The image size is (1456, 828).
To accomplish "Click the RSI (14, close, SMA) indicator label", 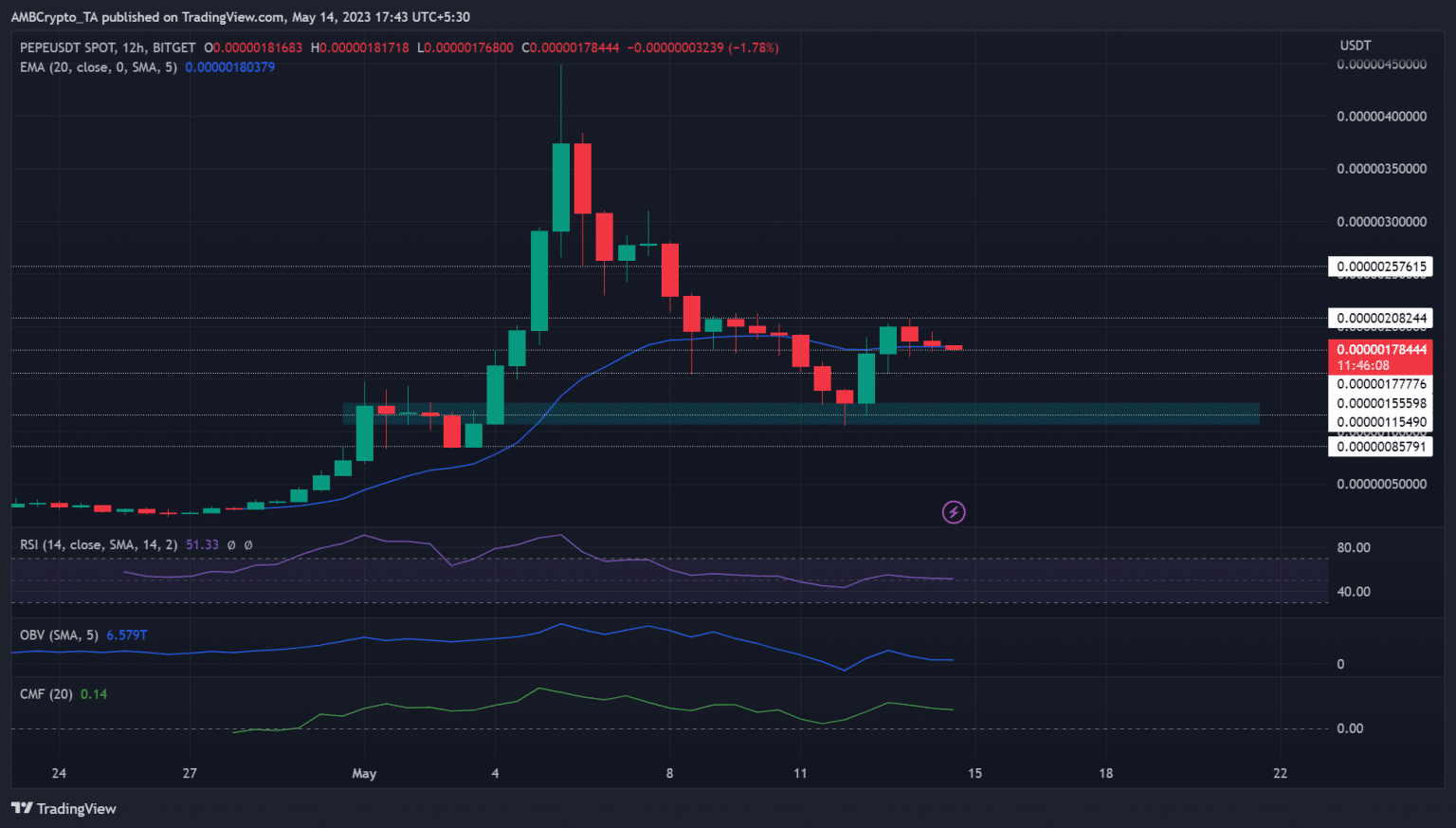I will point(99,545).
